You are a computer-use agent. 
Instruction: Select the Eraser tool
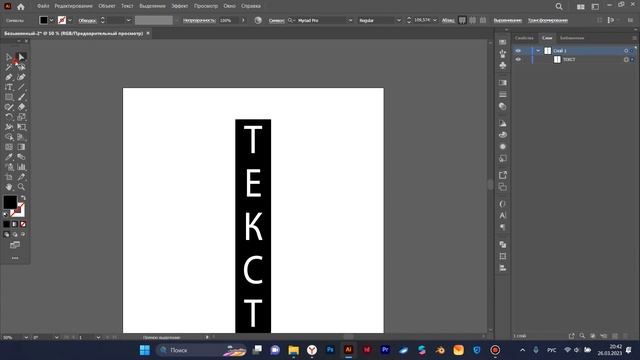tap(21, 107)
